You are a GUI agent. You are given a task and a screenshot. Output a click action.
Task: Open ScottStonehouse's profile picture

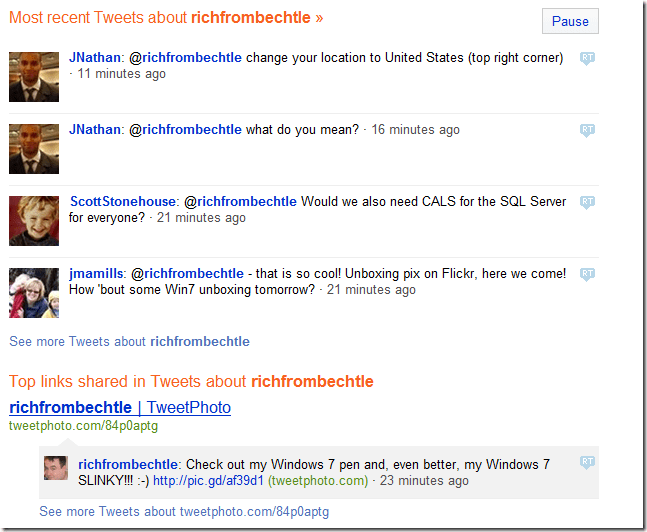pyautogui.click(x=34, y=221)
